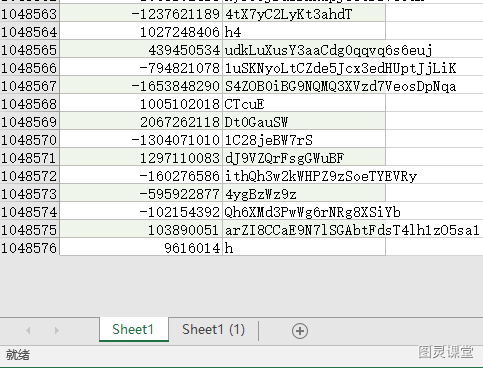483x368 pixels.
Task: Switch to the Sheet1 tab
Action: 134,329
